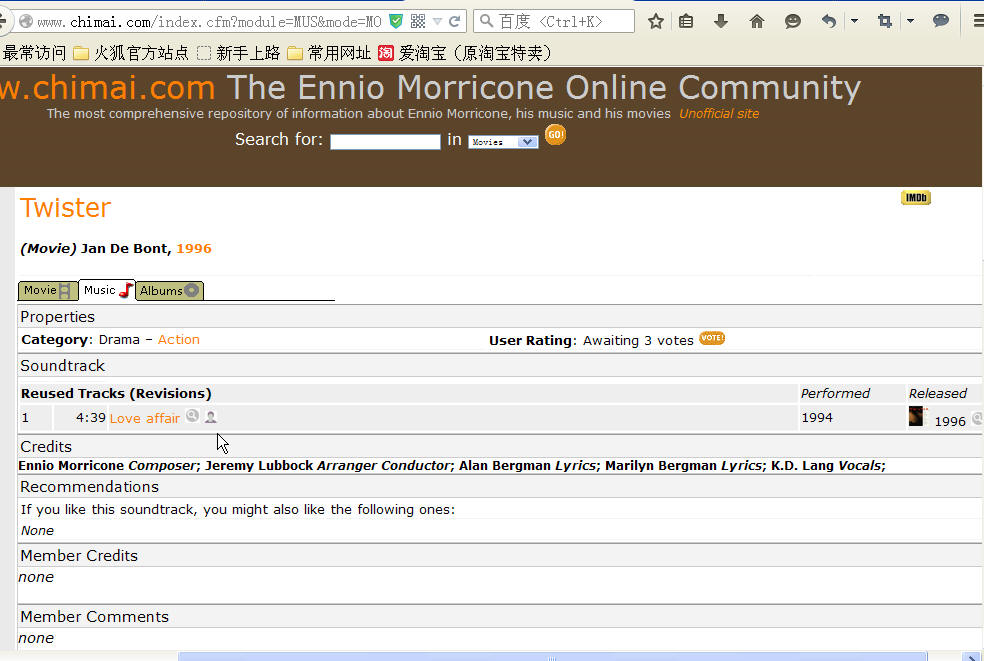Click the globe site identity icon
This screenshot has height=661, width=984.
pyautogui.click(x=26, y=22)
